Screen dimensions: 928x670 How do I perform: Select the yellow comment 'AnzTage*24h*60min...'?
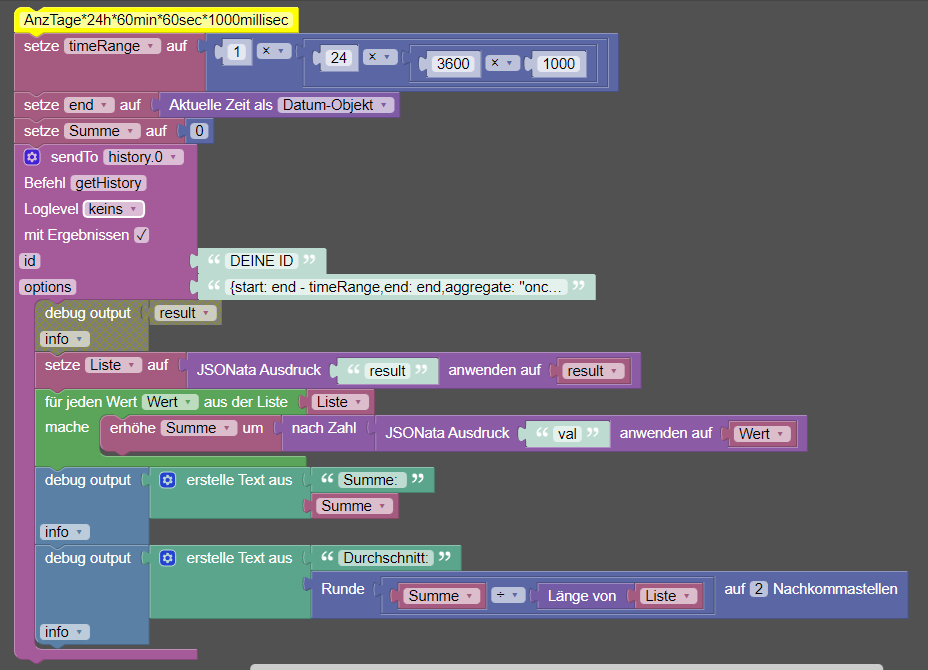156,20
